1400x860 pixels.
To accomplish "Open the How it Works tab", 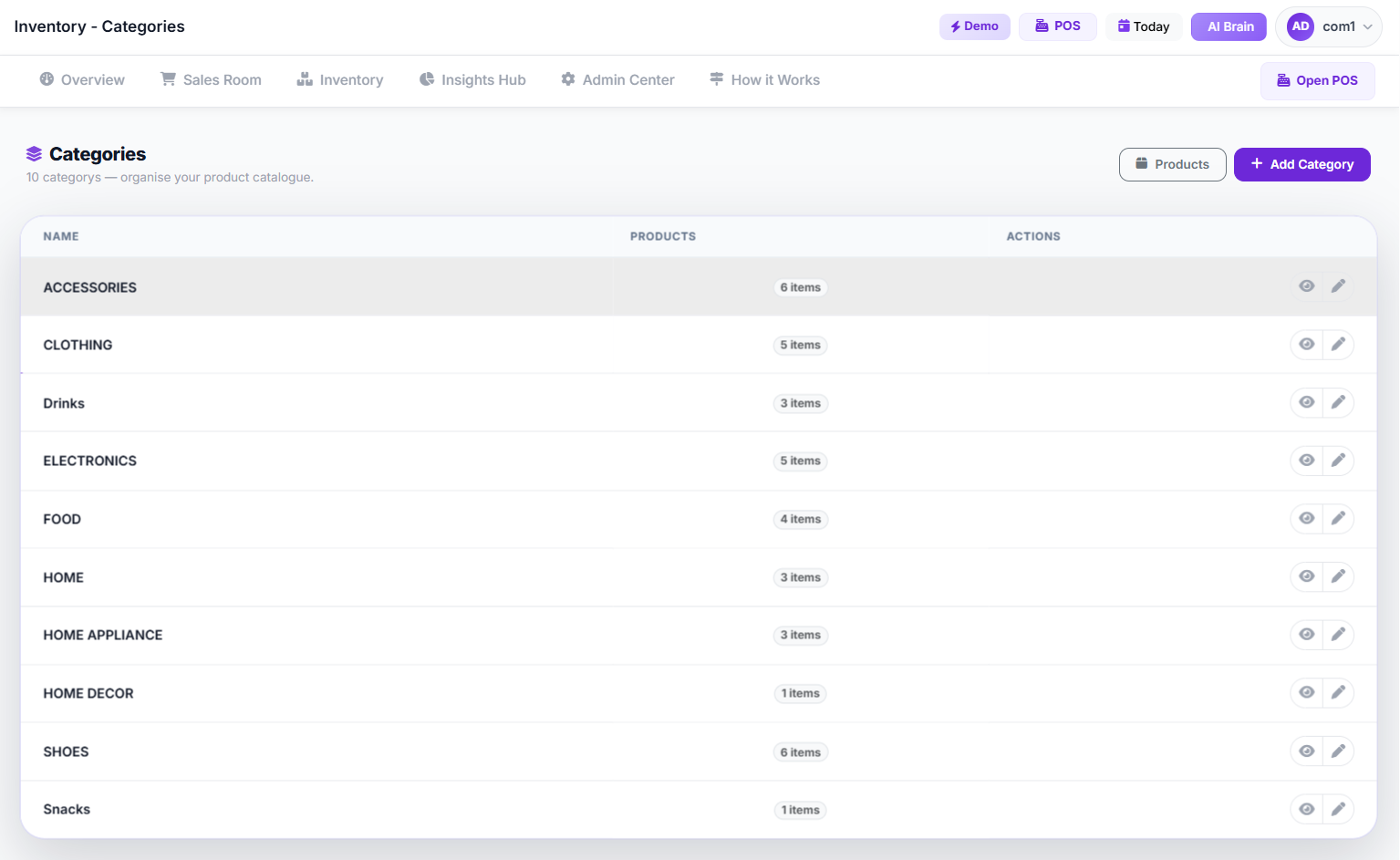I will coord(764,80).
